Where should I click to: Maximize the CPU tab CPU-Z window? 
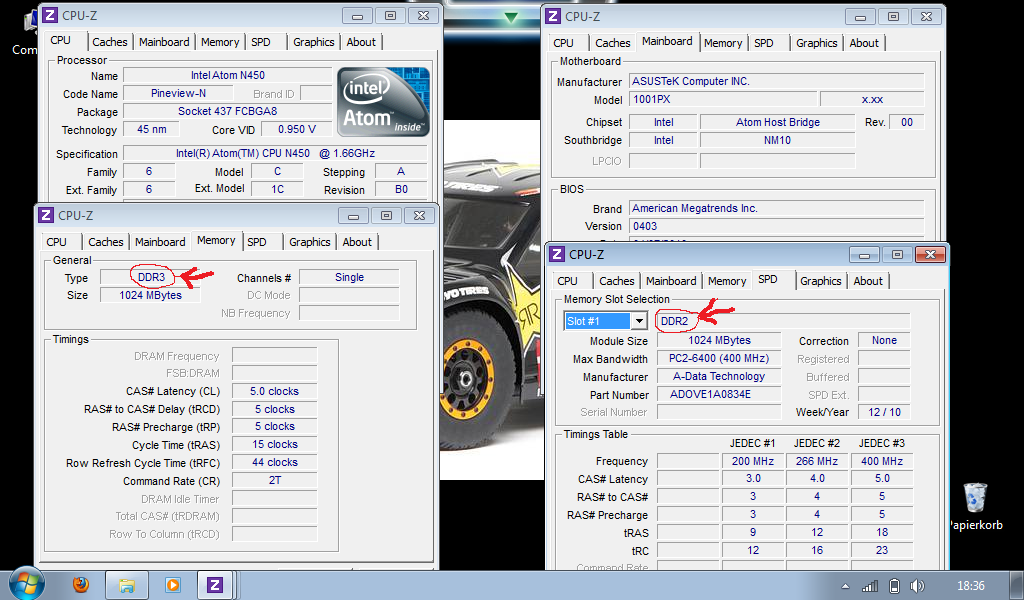pos(391,16)
